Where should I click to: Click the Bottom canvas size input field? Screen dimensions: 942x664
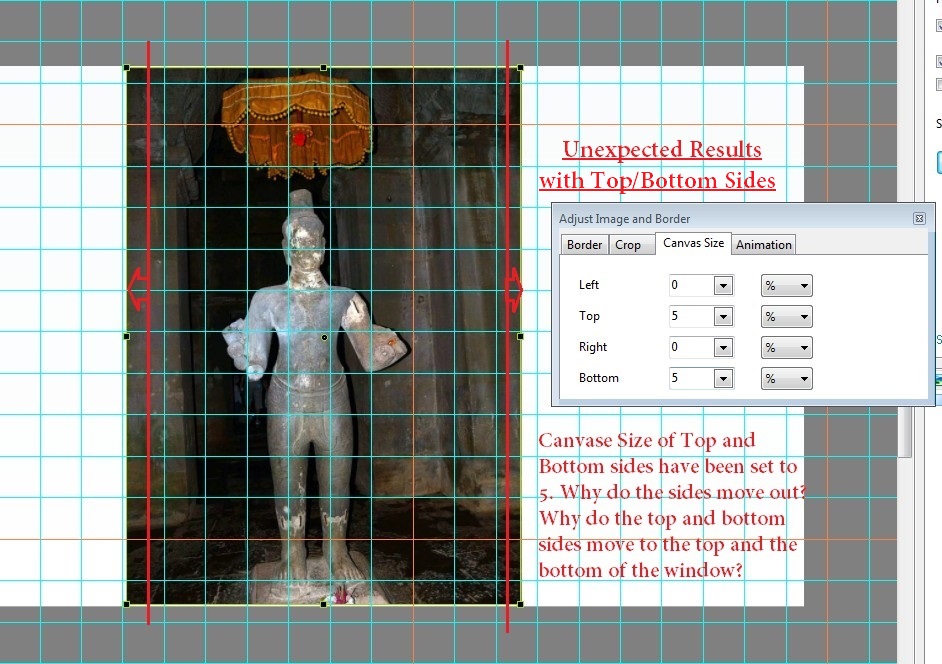click(x=690, y=379)
